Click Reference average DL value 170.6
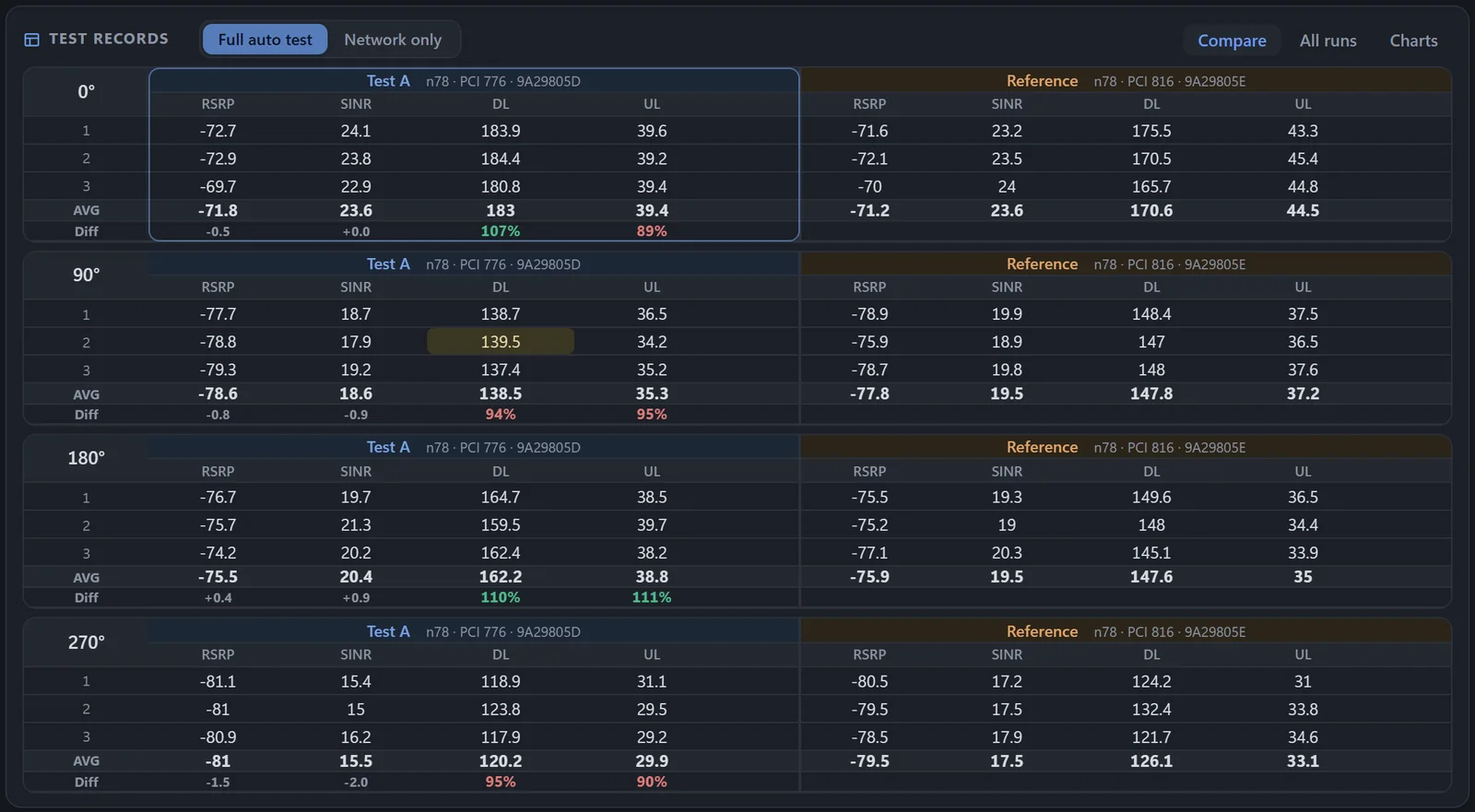The height and width of the screenshot is (812, 1475). (1151, 211)
